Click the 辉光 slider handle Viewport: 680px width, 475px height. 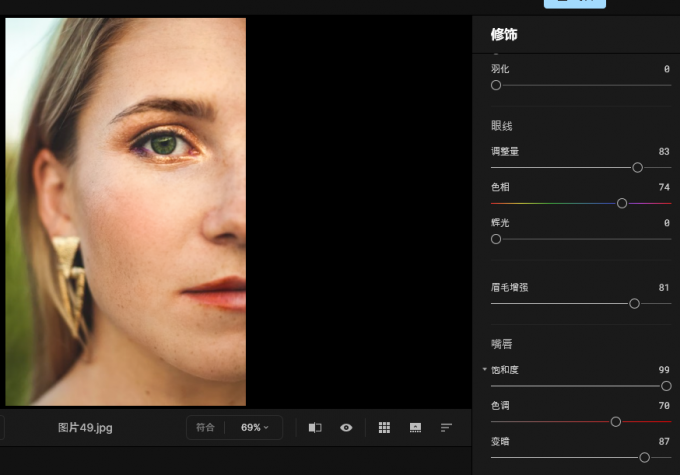(x=496, y=239)
